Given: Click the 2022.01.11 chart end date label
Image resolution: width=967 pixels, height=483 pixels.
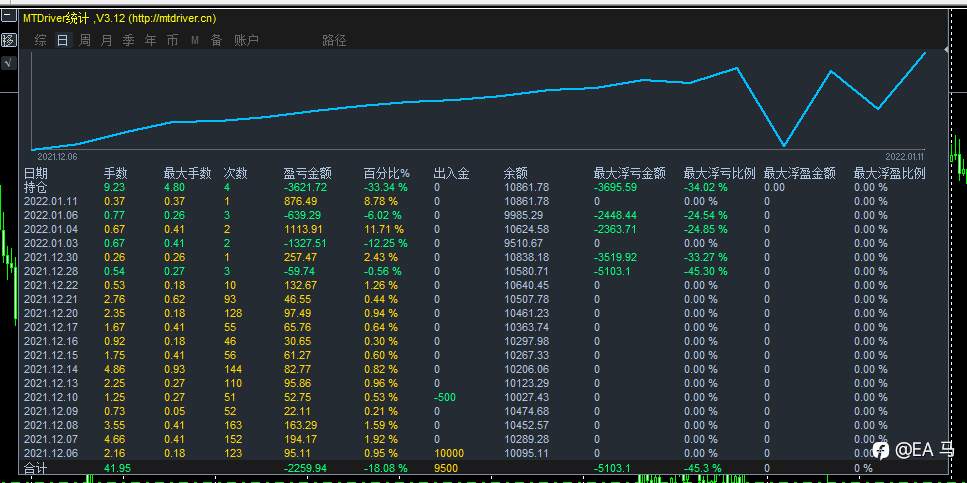Looking at the screenshot, I should click(x=905, y=157).
